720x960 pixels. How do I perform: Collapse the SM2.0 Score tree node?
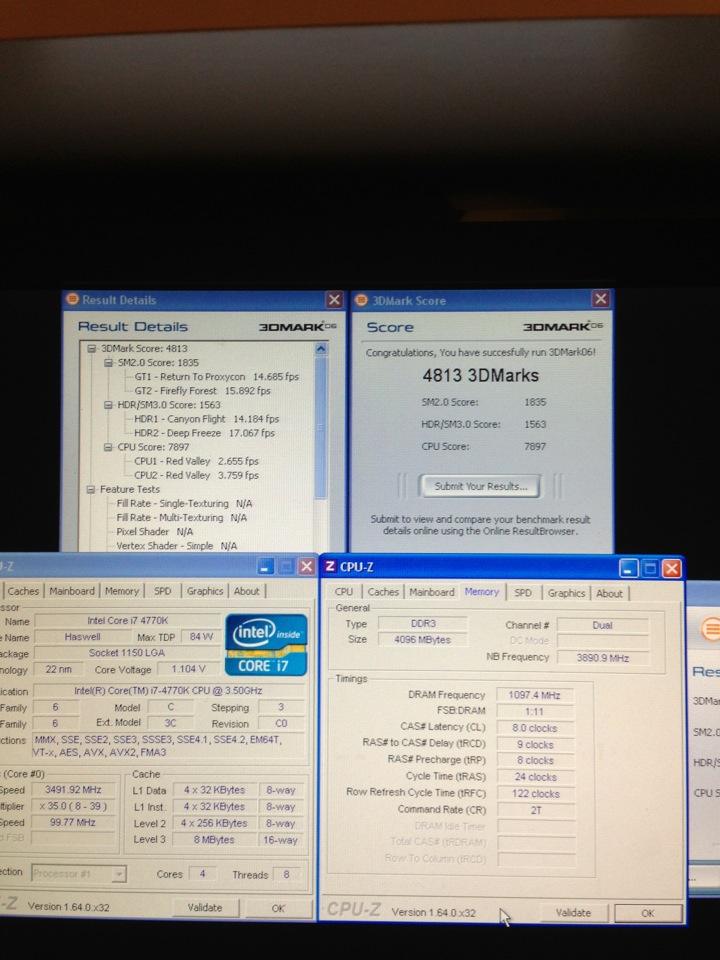[108, 363]
